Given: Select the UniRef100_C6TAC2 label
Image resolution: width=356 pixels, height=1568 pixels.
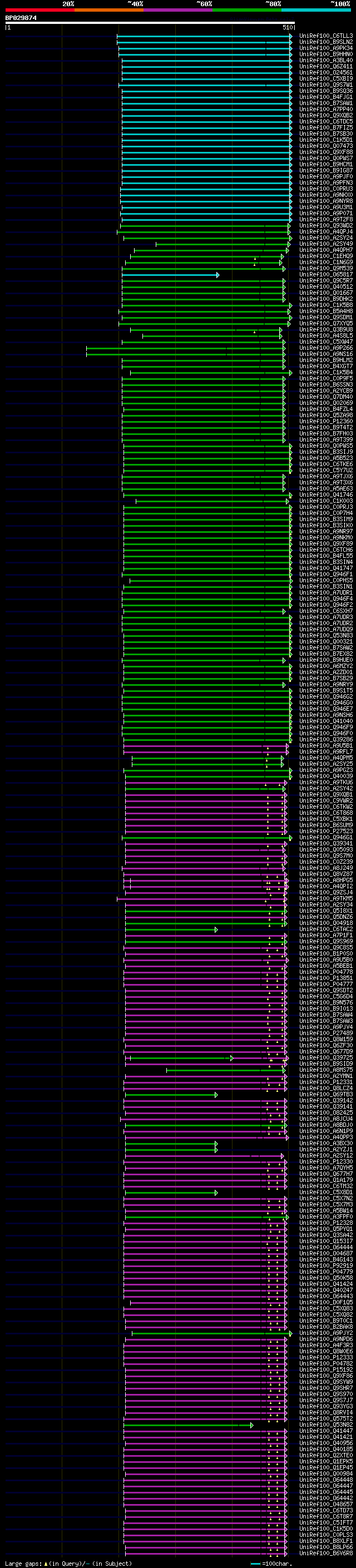Looking at the screenshot, I should 325,929.
